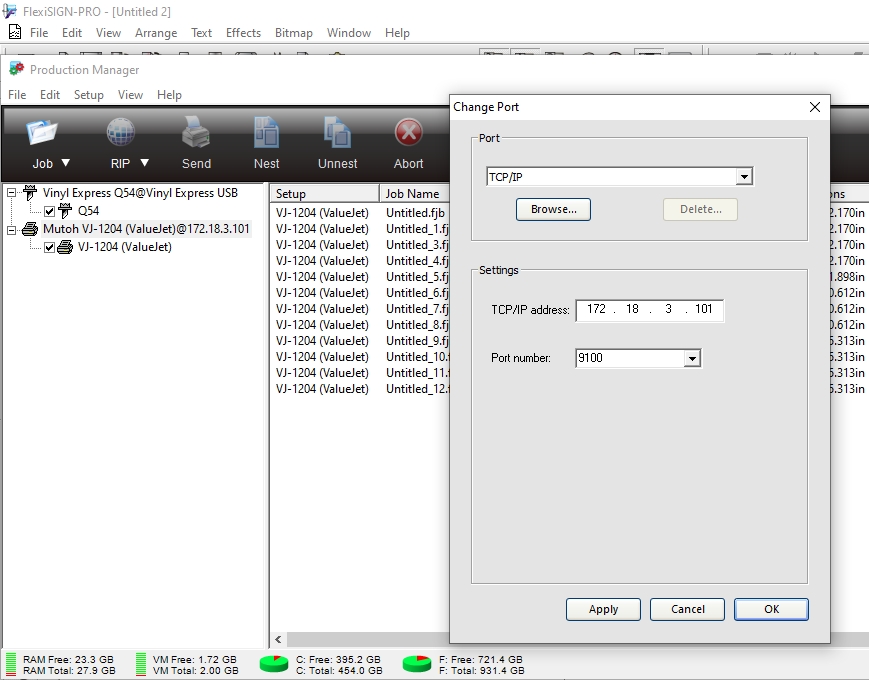Click the VJ-1204 (ValueJet) tree label
This screenshot has height=680, width=869.
point(125,247)
